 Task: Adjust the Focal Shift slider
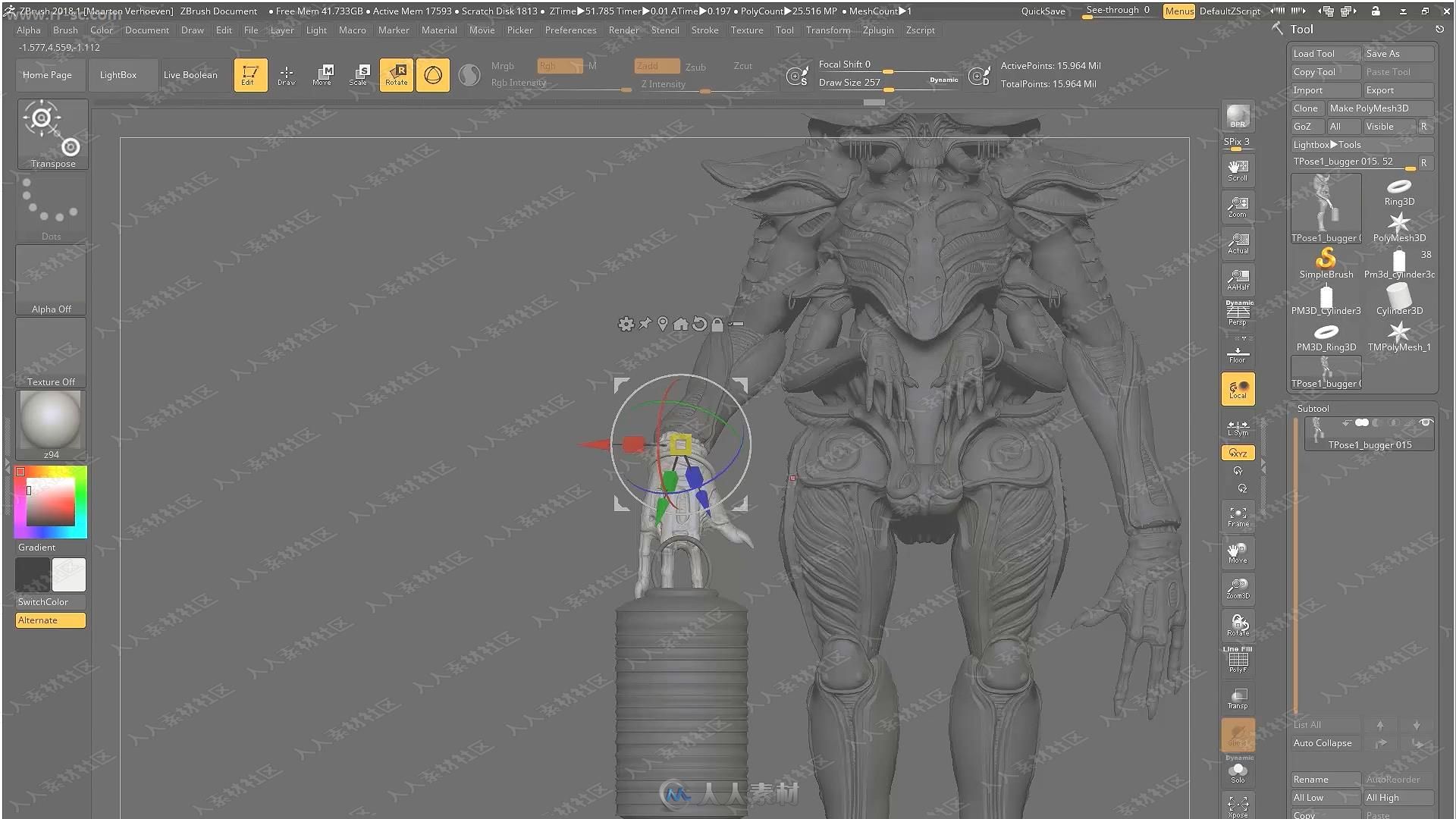[889, 64]
